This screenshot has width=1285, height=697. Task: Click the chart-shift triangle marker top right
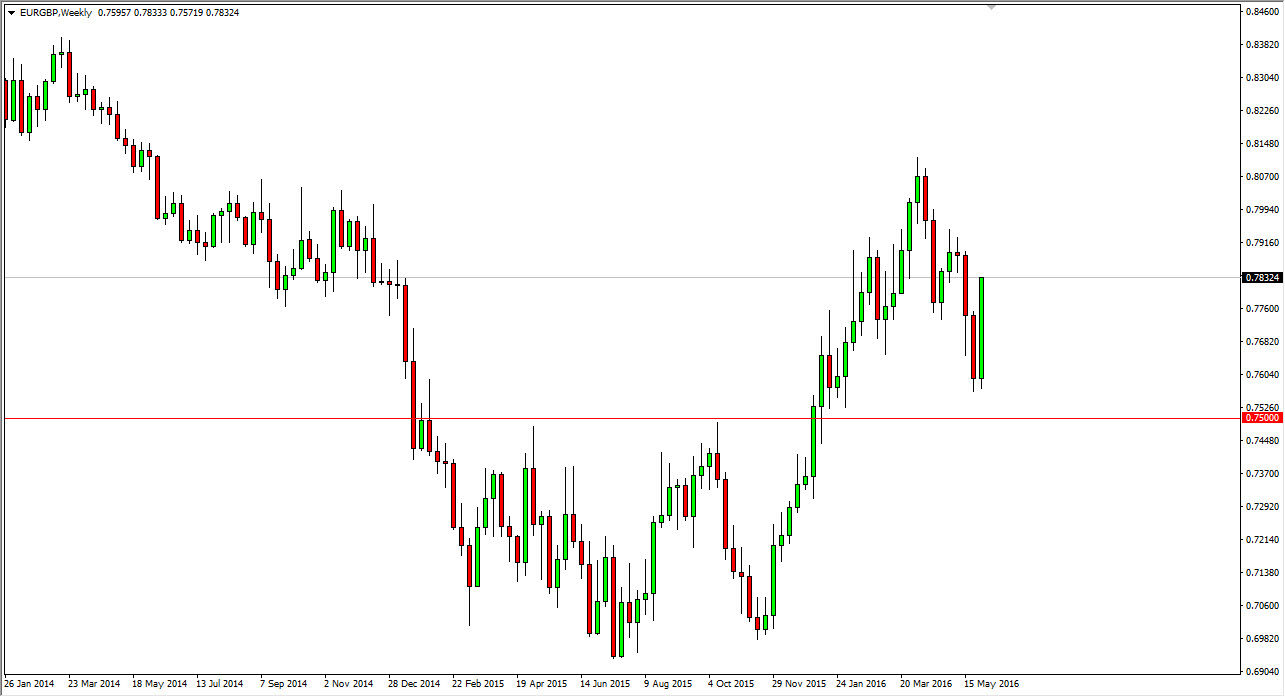(991, 8)
